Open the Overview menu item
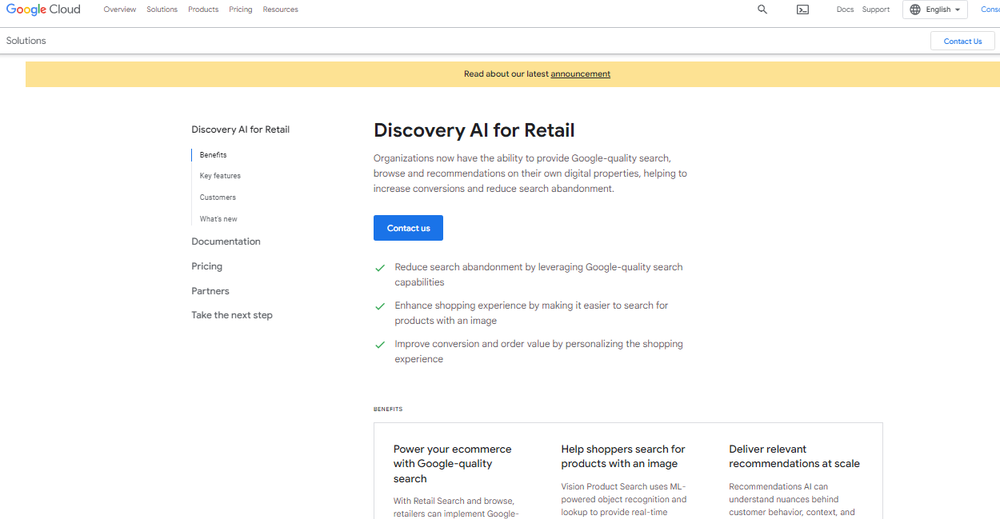Viewport: 1000px width, 519px height. click(120, 10)
